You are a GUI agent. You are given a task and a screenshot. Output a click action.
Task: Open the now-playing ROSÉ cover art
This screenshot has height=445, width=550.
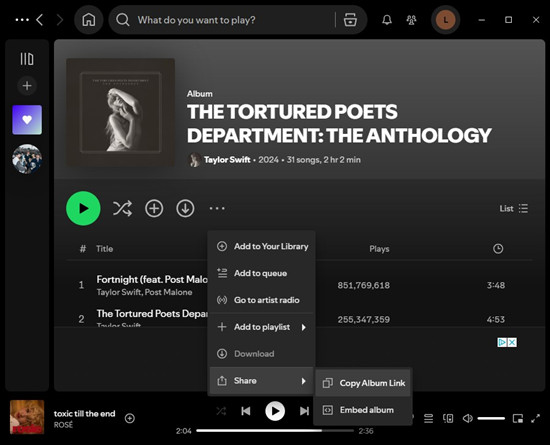[x=27, y=417]
